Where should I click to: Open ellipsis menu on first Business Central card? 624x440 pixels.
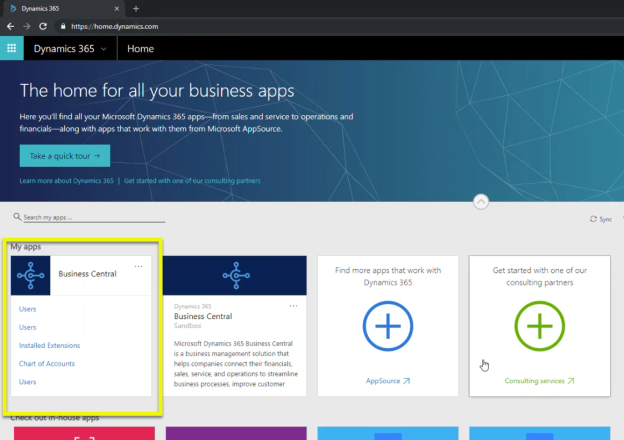point(138,266)
